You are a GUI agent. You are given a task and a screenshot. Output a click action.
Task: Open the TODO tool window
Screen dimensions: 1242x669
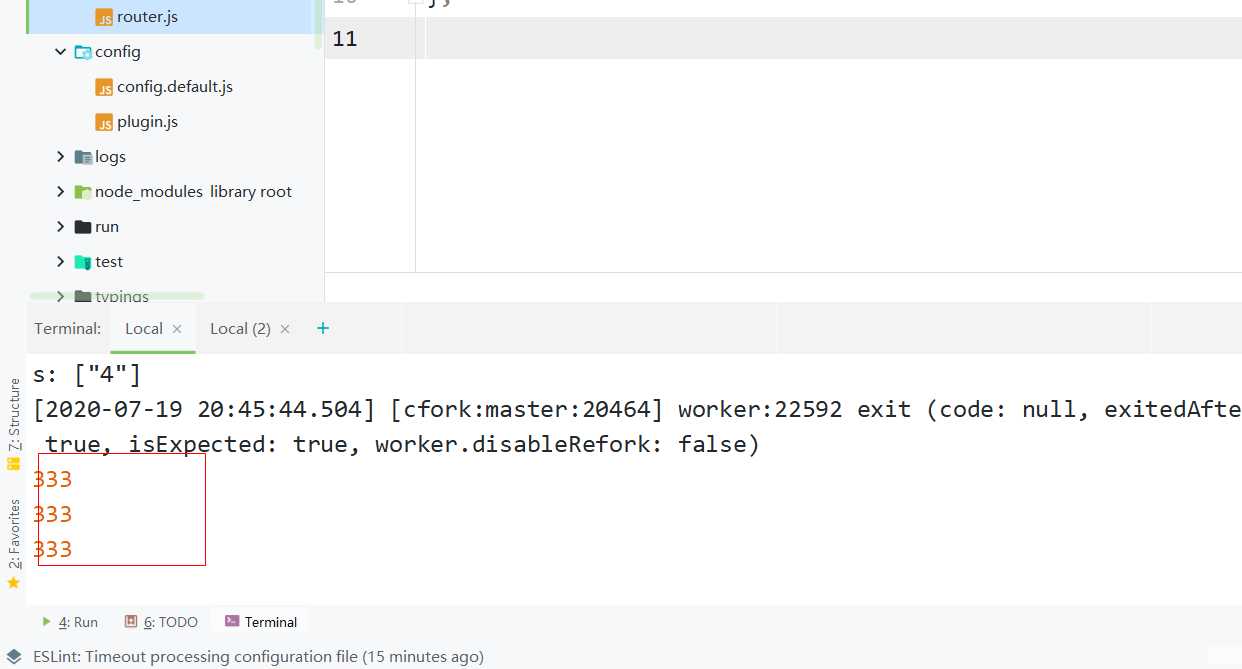(x=161, y=622)
